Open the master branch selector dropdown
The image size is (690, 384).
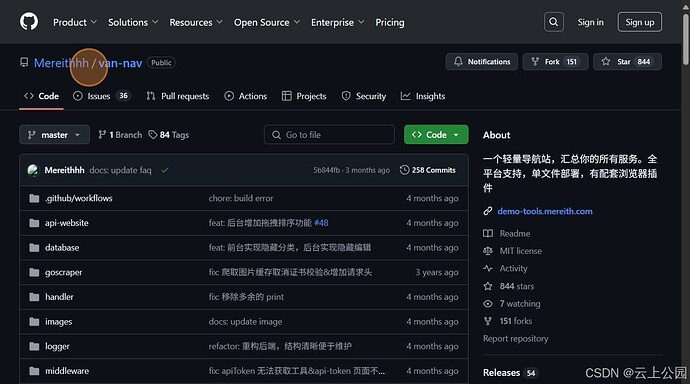click(54, 135)
